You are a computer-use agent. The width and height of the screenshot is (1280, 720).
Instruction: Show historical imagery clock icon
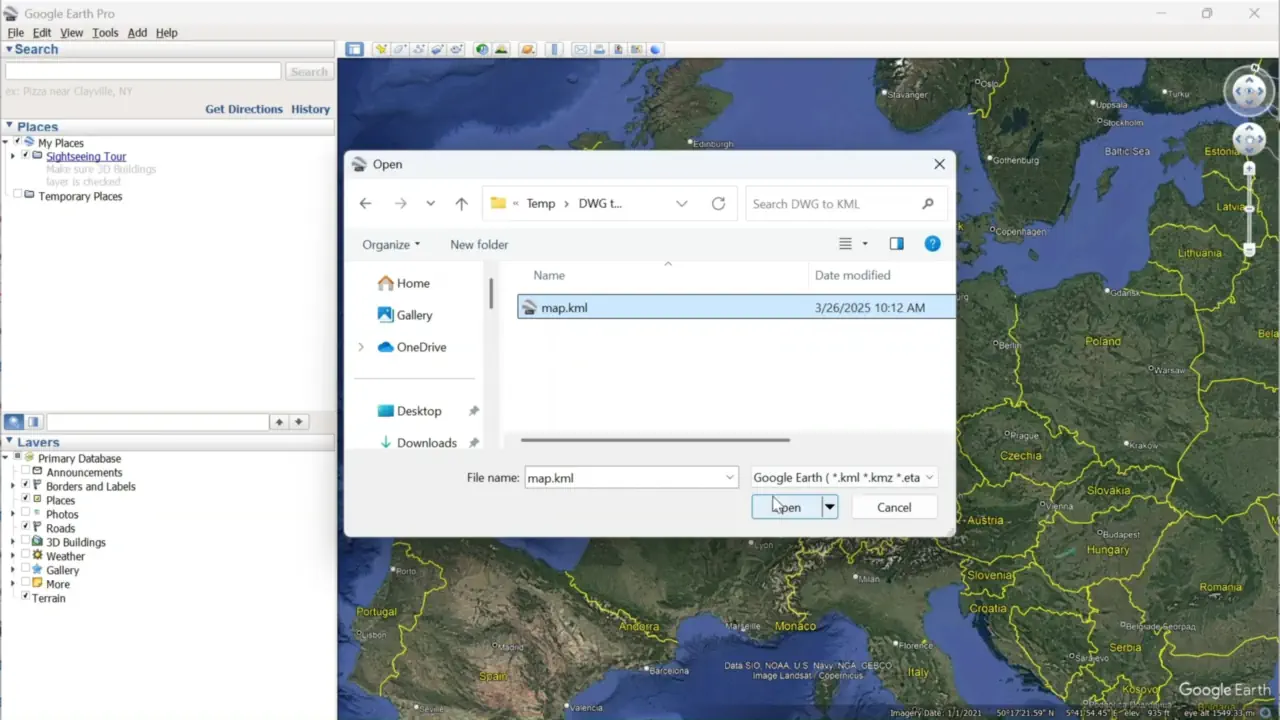[x=482, y=49]
